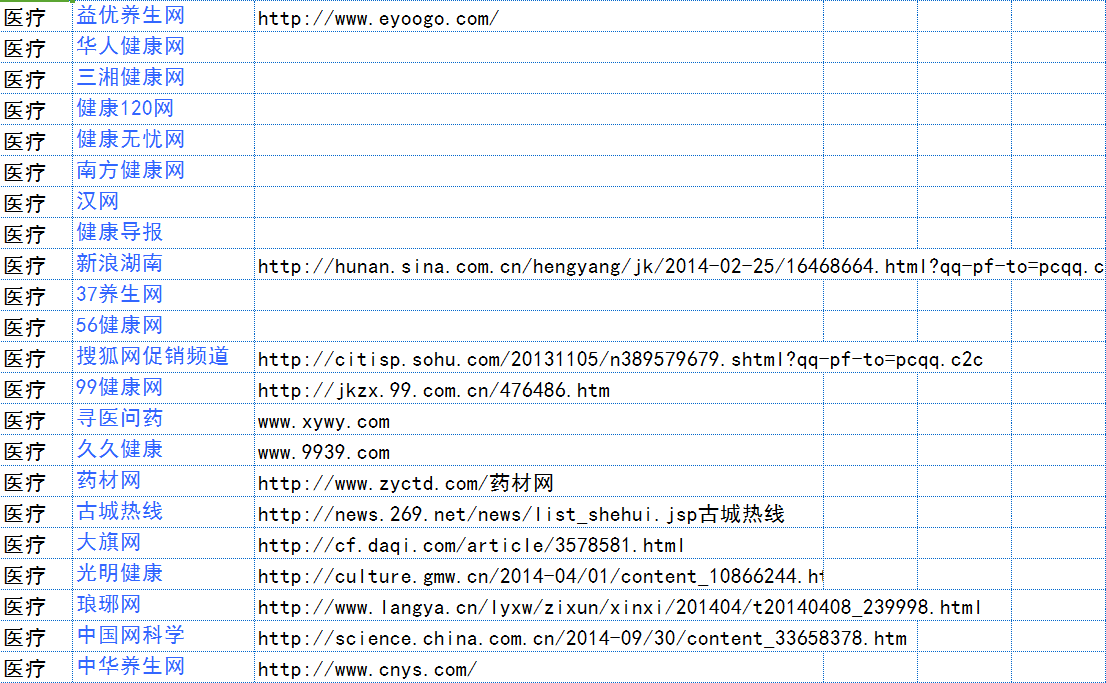Open the 健康导报 link
The height and width of the screenshot is (683, 1106).
tap(119, 232)
